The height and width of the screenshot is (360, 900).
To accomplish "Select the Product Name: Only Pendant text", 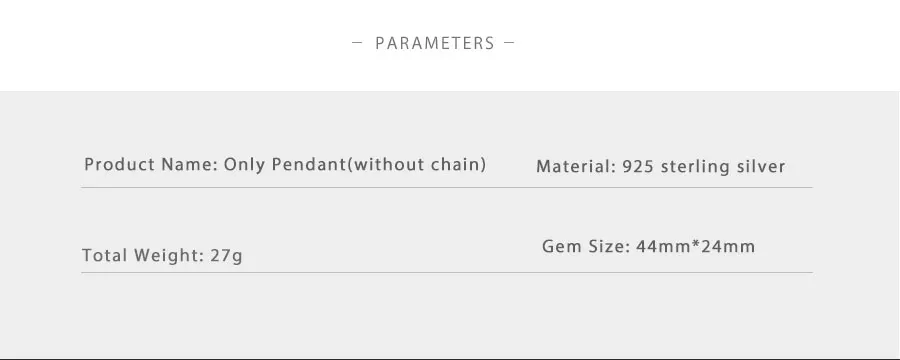I will 214,165.
